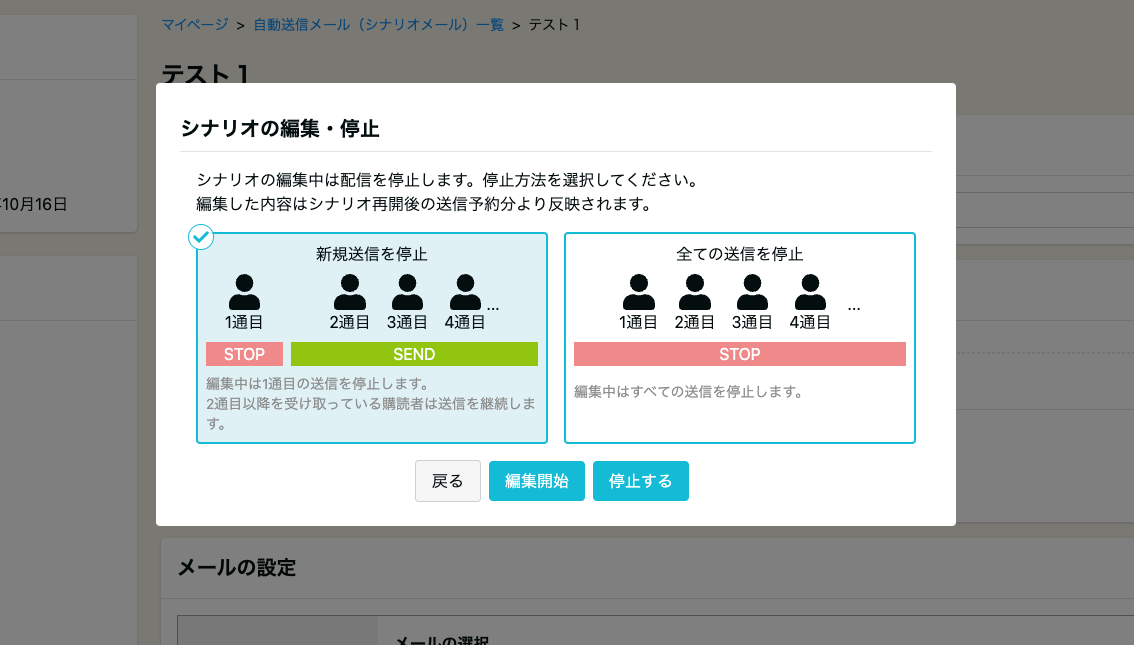This screenshot has height=645, width=1134.
Task: Click 2通目 person icon in 全ての送信を停止 card
Action: point(695,292)
